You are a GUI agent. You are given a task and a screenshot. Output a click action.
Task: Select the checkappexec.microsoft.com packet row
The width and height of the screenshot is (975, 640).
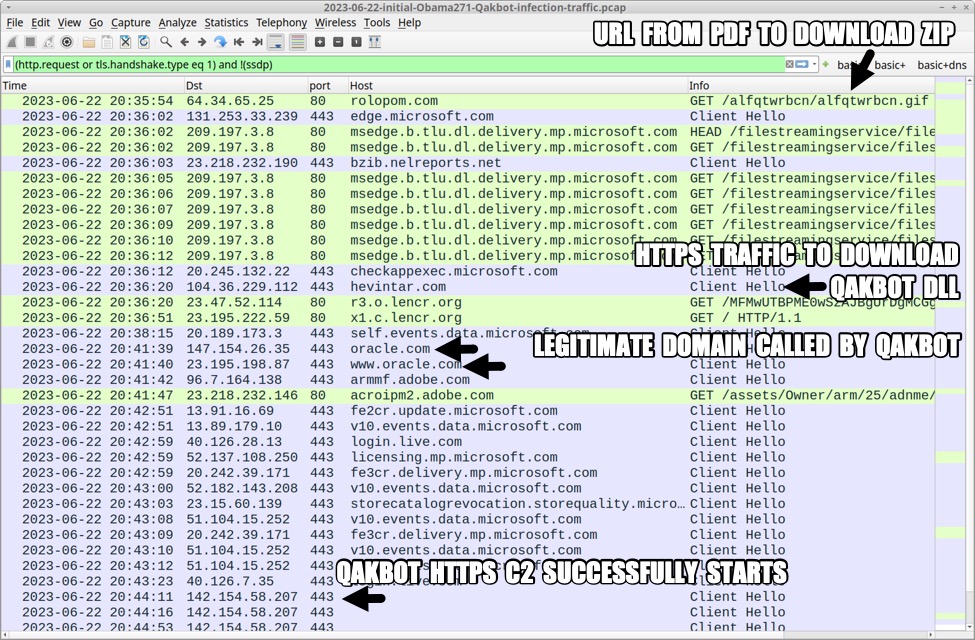click(468, 271)
